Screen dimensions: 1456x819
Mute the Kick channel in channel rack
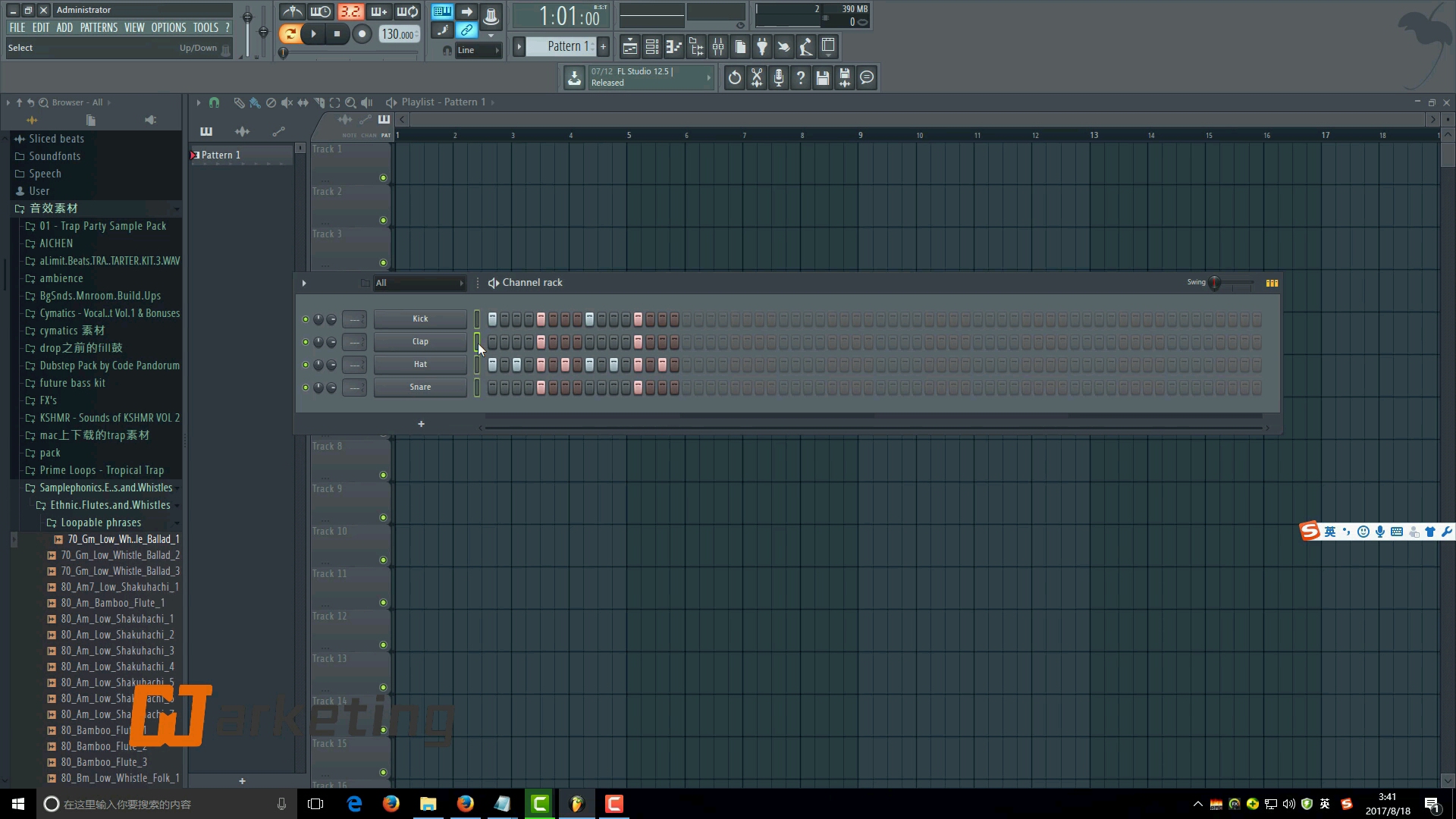[x=304, y=318]
